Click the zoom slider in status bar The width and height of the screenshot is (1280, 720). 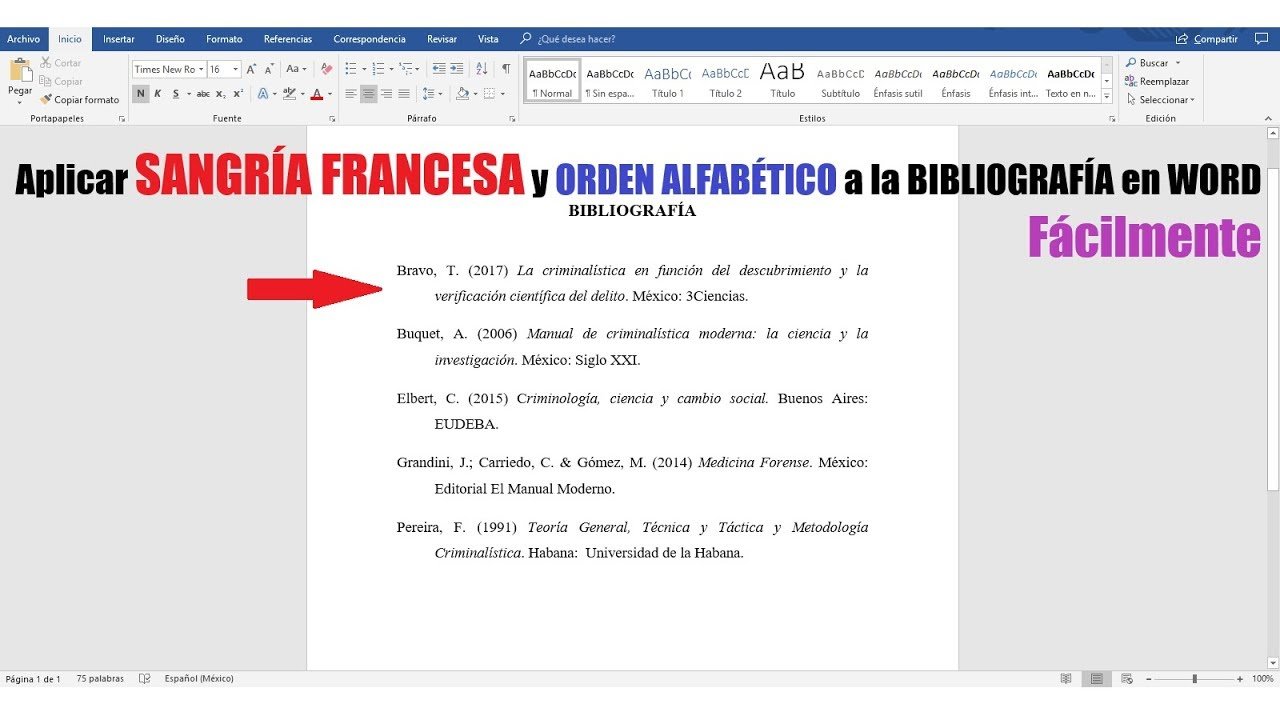point(1194,679)
